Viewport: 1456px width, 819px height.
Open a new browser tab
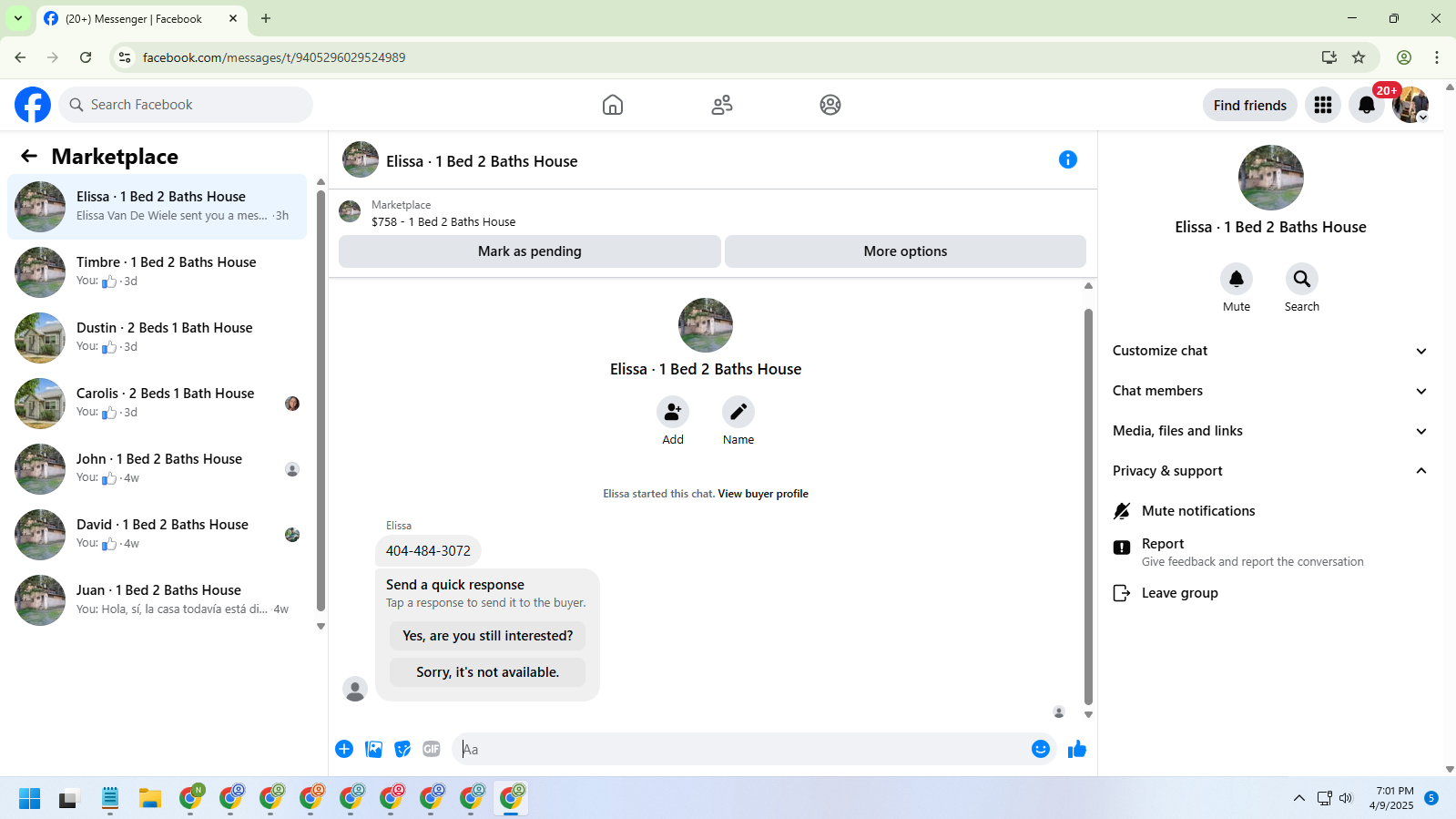point(266,18)
